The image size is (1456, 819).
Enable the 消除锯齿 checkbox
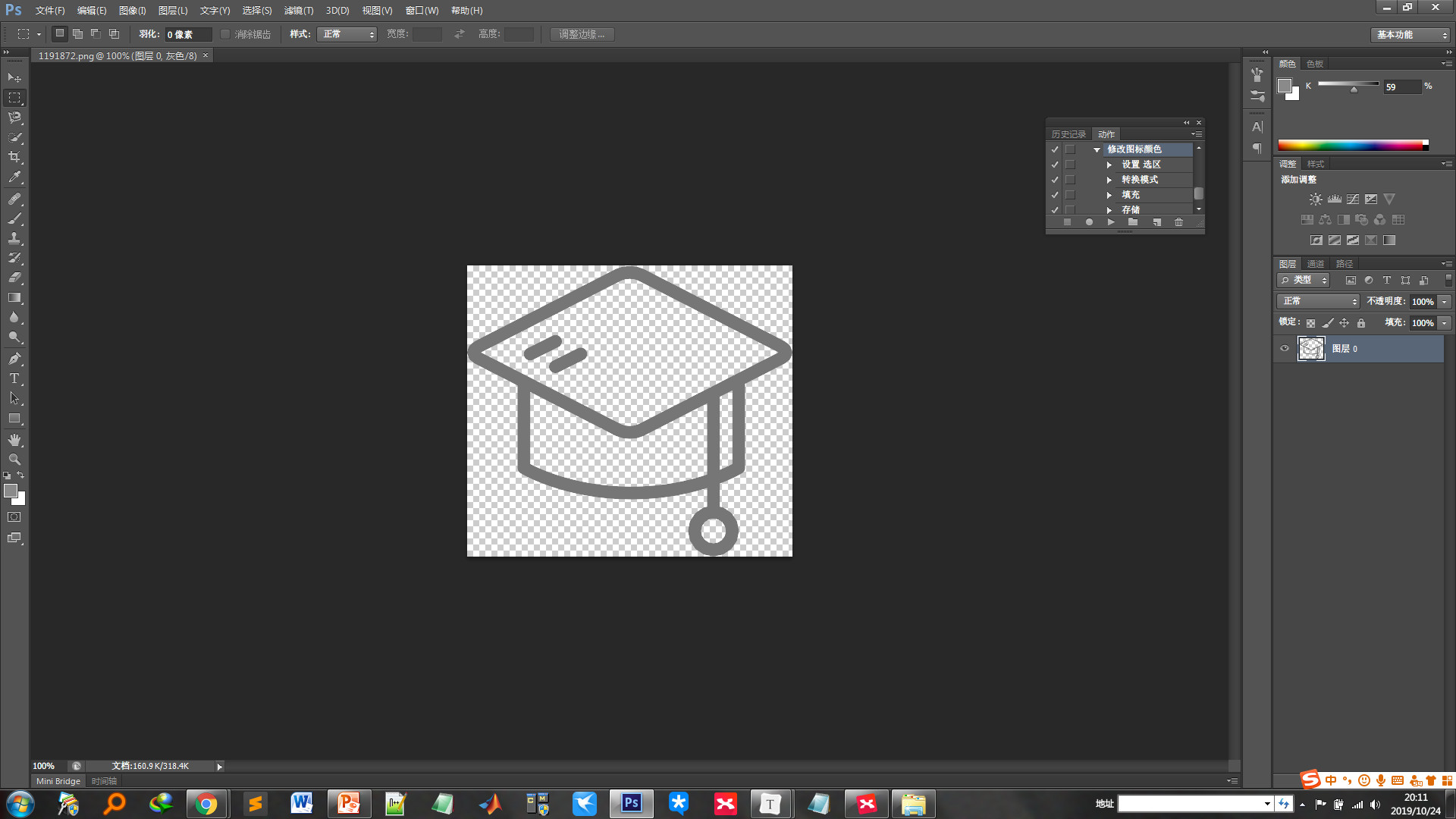click(225, 34)
